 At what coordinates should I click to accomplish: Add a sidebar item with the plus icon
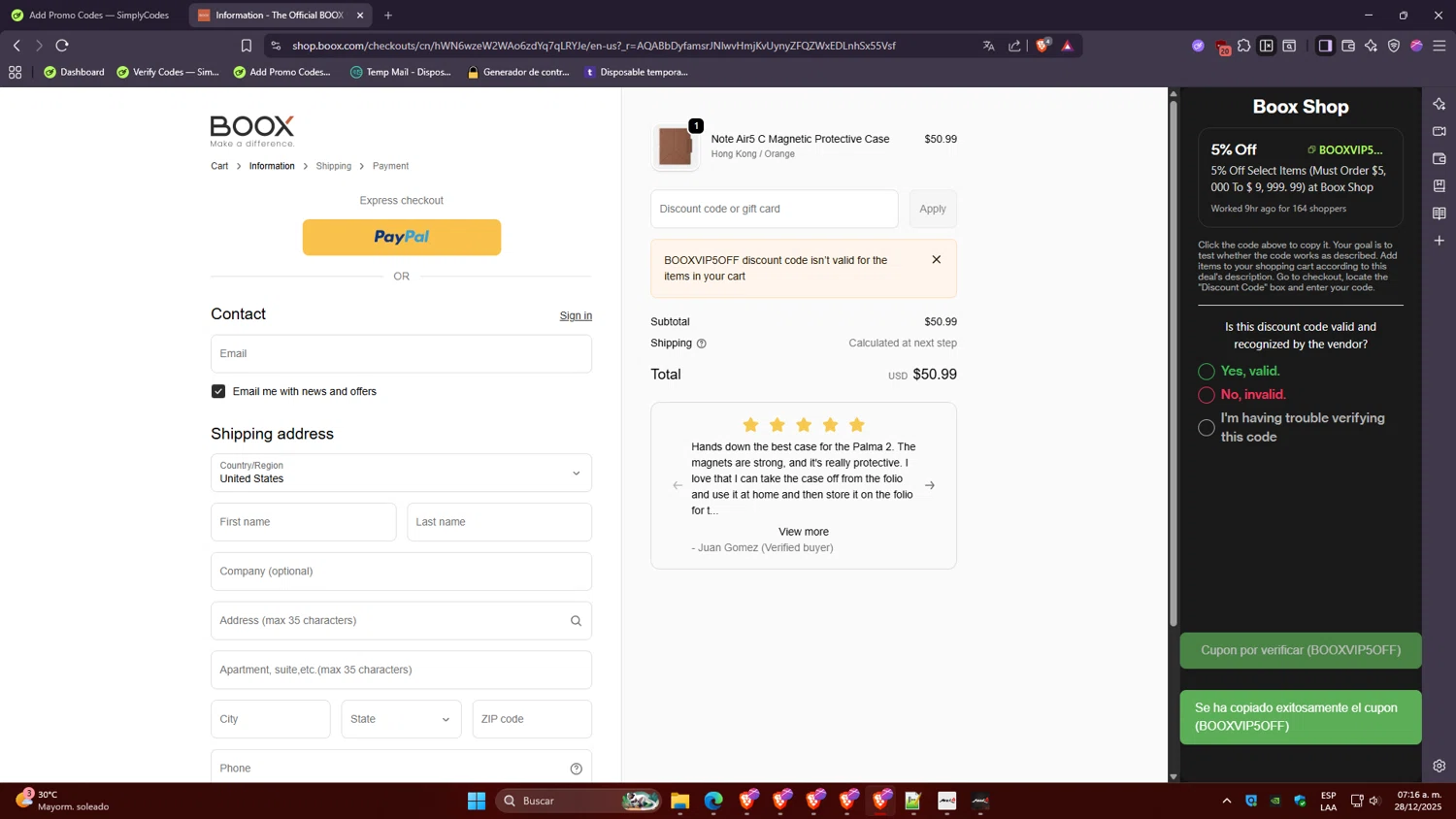click(x=1439, y=241)
